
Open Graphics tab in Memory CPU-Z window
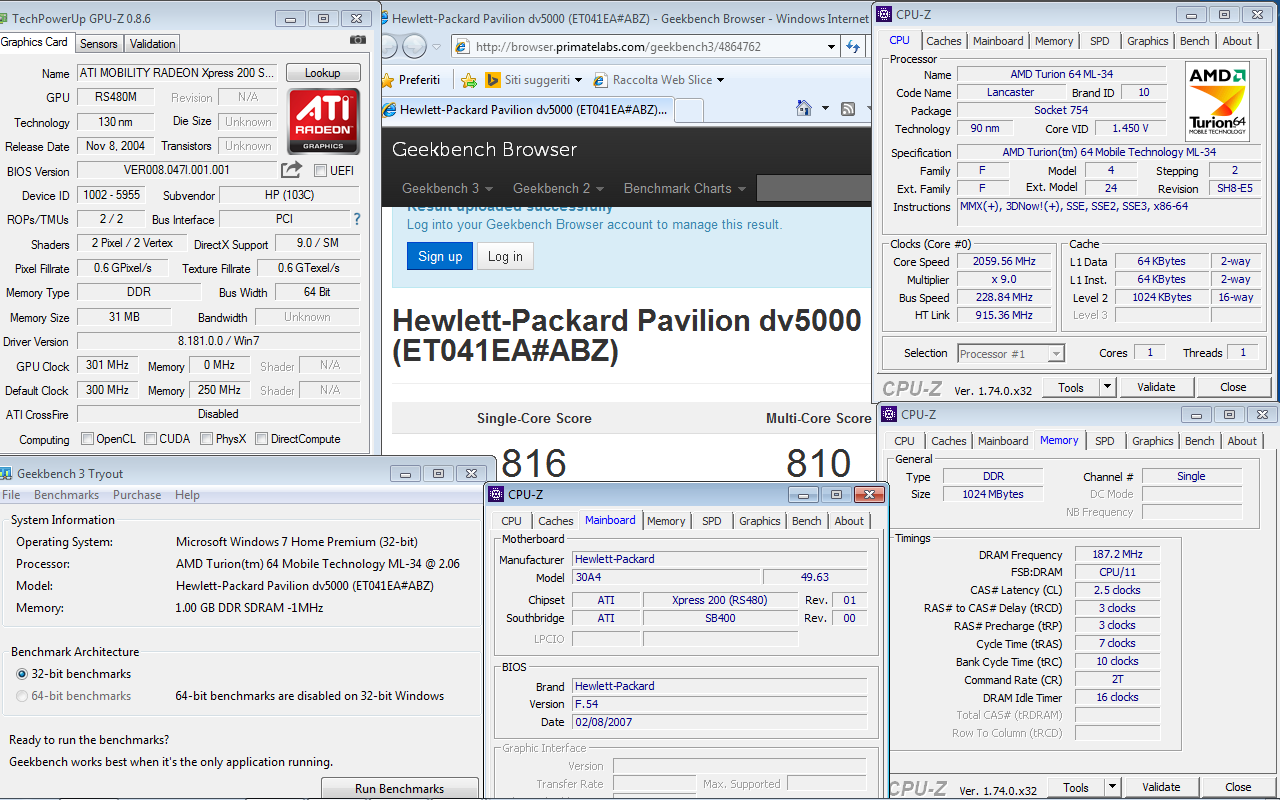(x=1153, y=441)
